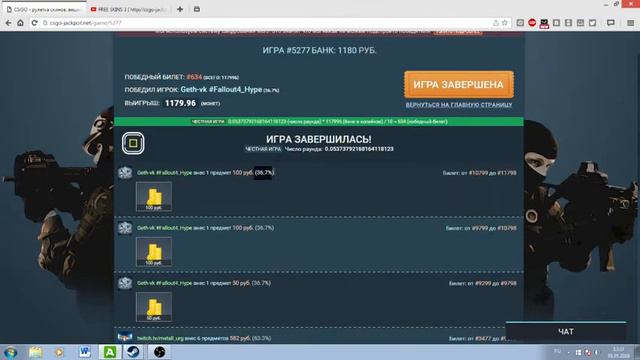Click the square stop icon beside ИГРА ЗАВЕРШИЛАСЬ
The width and height of the screenshot is (640, 360).
pyautogui.click(x=133, y=143)
